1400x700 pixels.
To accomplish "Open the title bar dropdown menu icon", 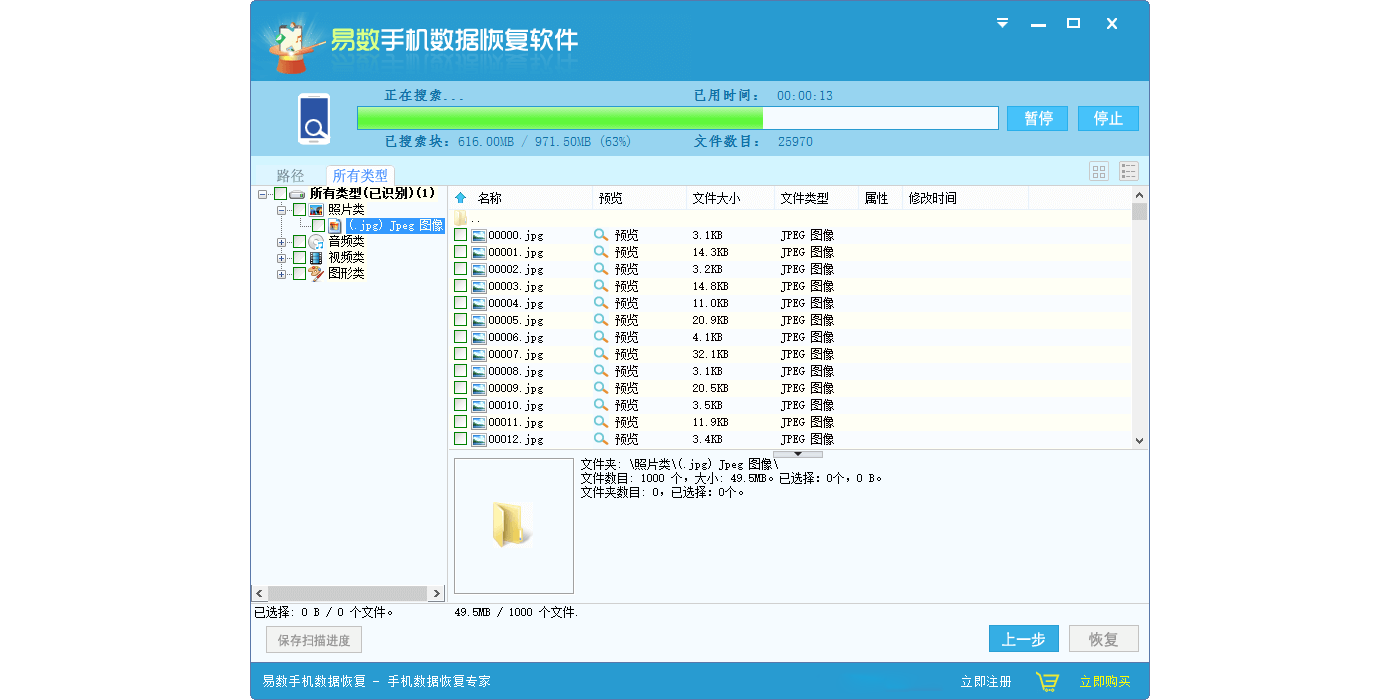I will 1002,24.
